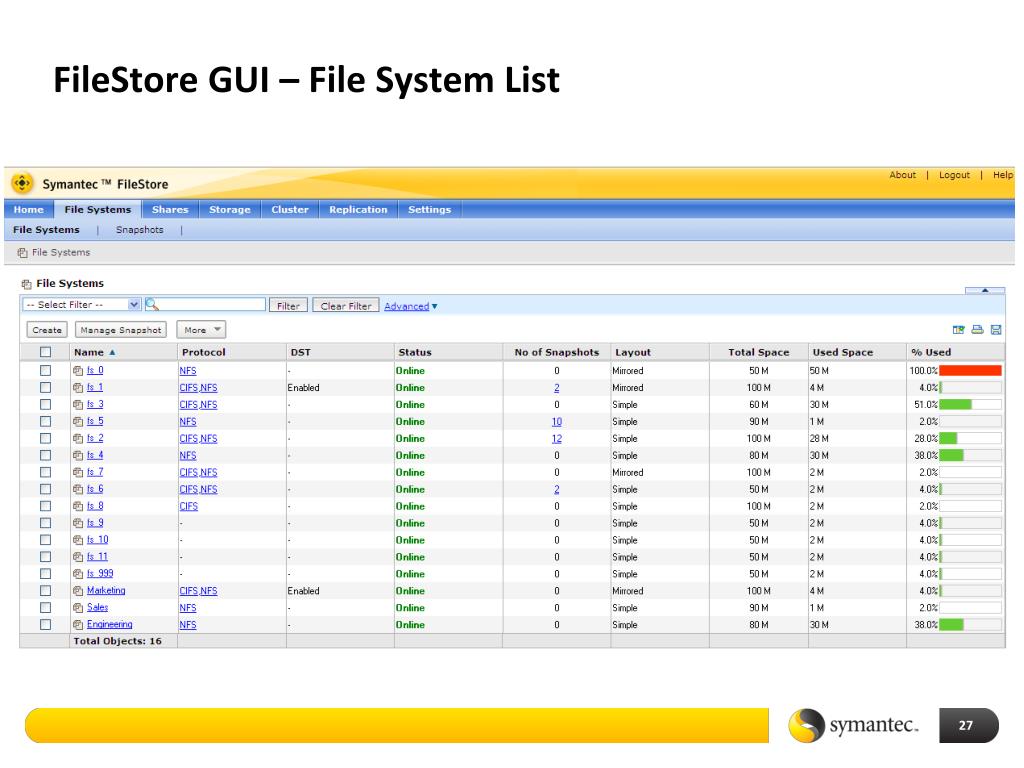Click the file system icon for fs_9
The height and width of the screenshot is (768, 1024).
pyautogui.click(x=78, y=524)
